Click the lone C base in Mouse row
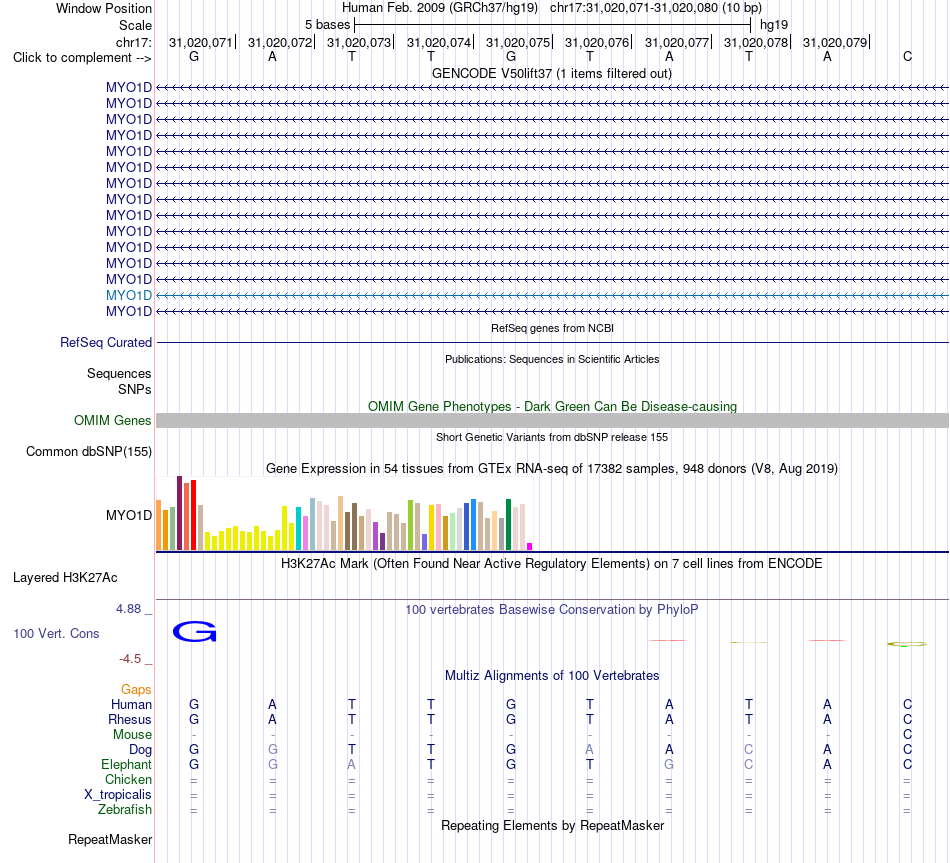950x863 pixels. click(x=907, y=735)
